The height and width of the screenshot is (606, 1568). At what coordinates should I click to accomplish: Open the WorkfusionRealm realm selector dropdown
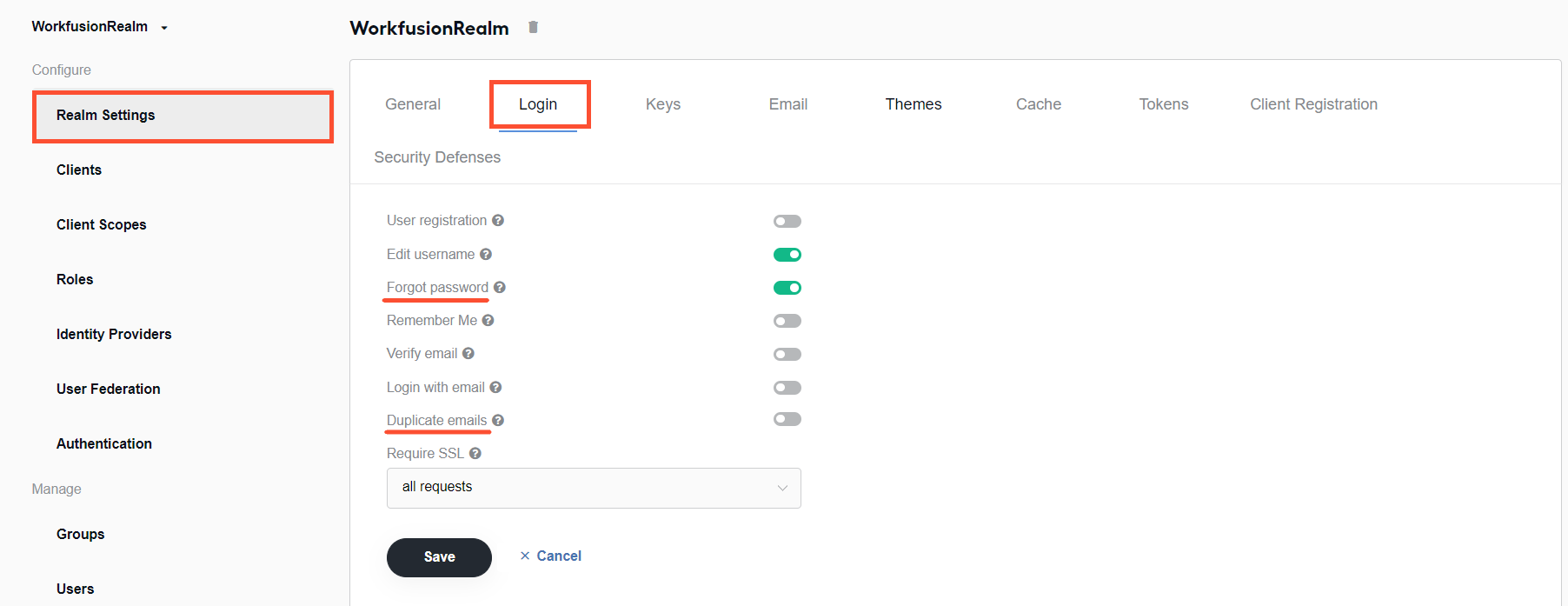tap(100, 27)
